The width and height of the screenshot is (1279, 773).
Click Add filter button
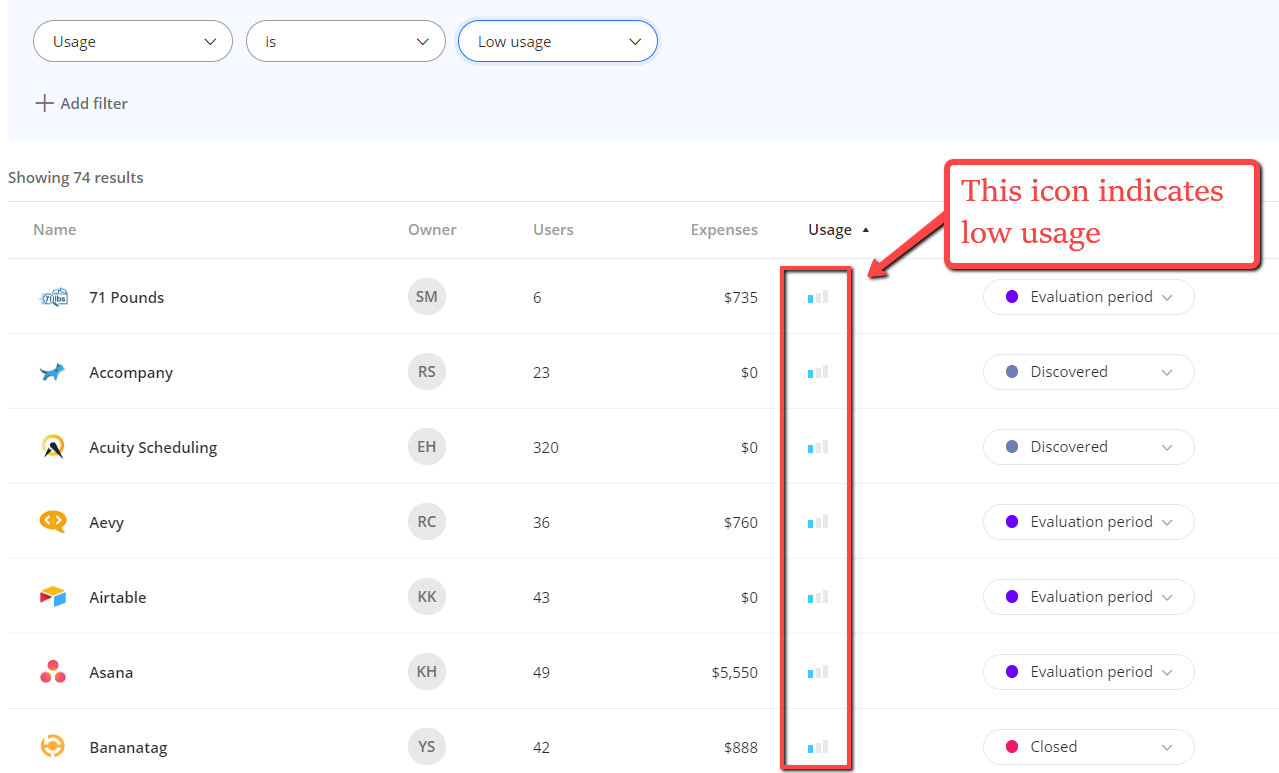(x=81, y=103)
